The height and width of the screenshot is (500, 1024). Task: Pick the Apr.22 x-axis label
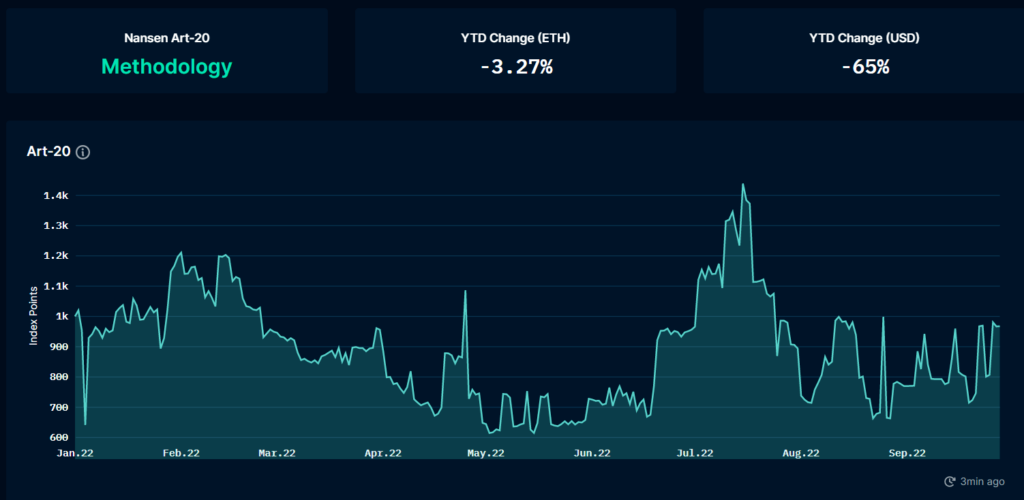point(382,453)
